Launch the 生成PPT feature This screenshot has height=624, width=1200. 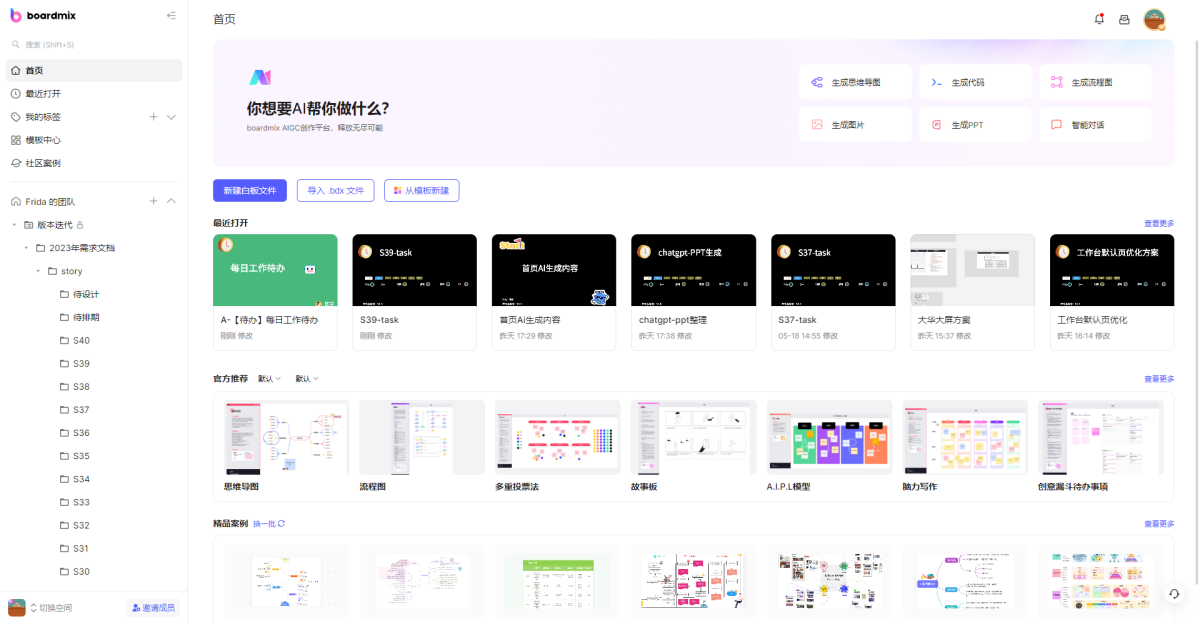pos(975,124)
